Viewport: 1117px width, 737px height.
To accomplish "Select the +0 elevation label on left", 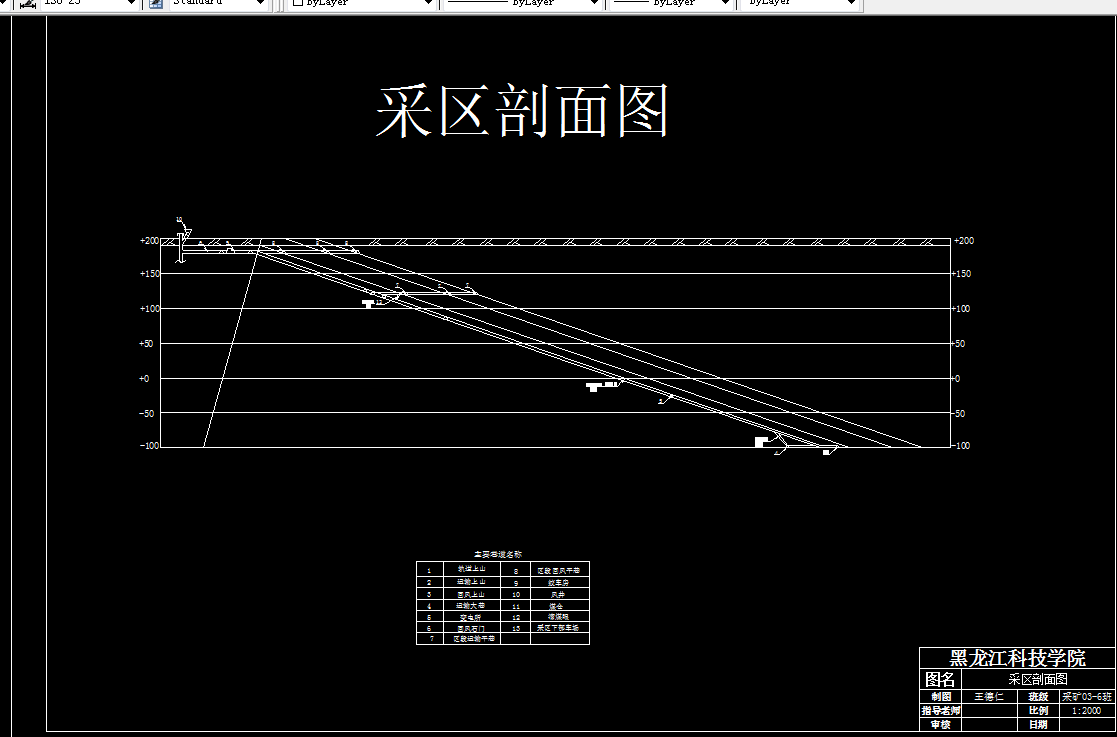I will pyautogui.click(x=145, y=378).
